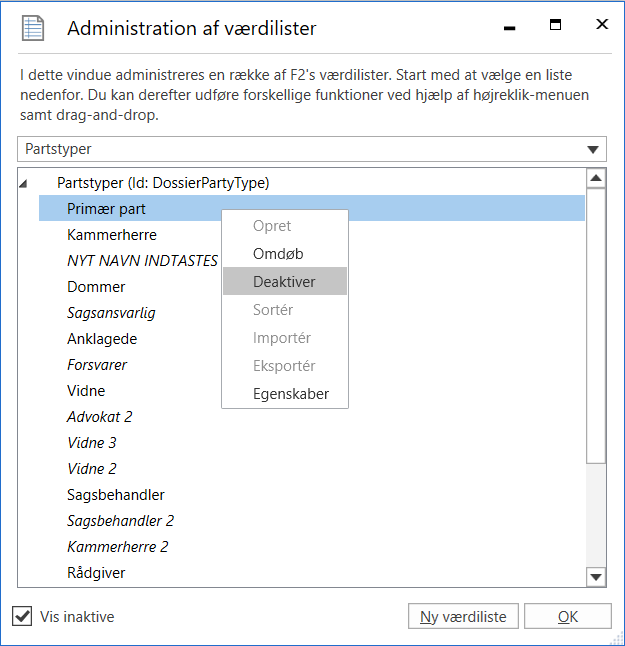Screen dimensions: 625x646
Task: Maximize the Administration af værdilister window
Action: (x=556, y=25)
